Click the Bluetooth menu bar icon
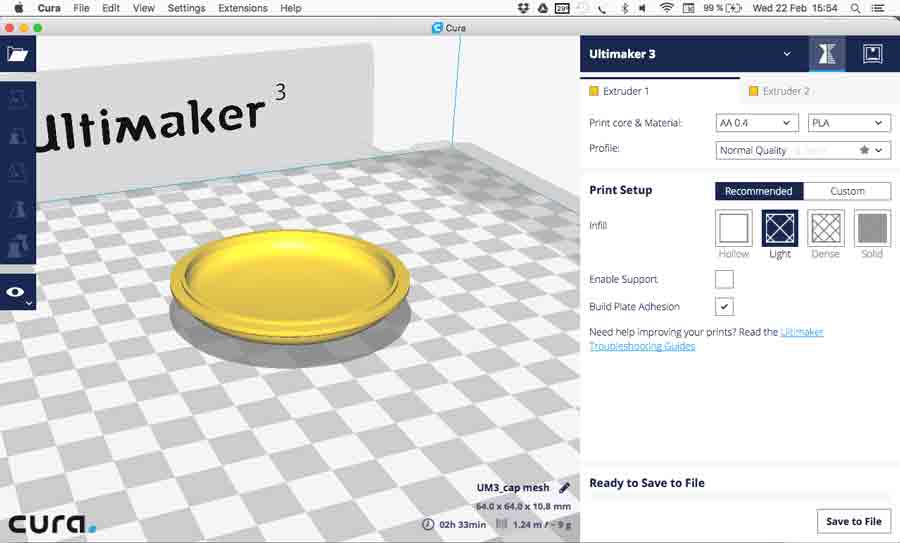The height and width of the screenshot is (543, 900). pyautogui.click(x=625, y=8)
